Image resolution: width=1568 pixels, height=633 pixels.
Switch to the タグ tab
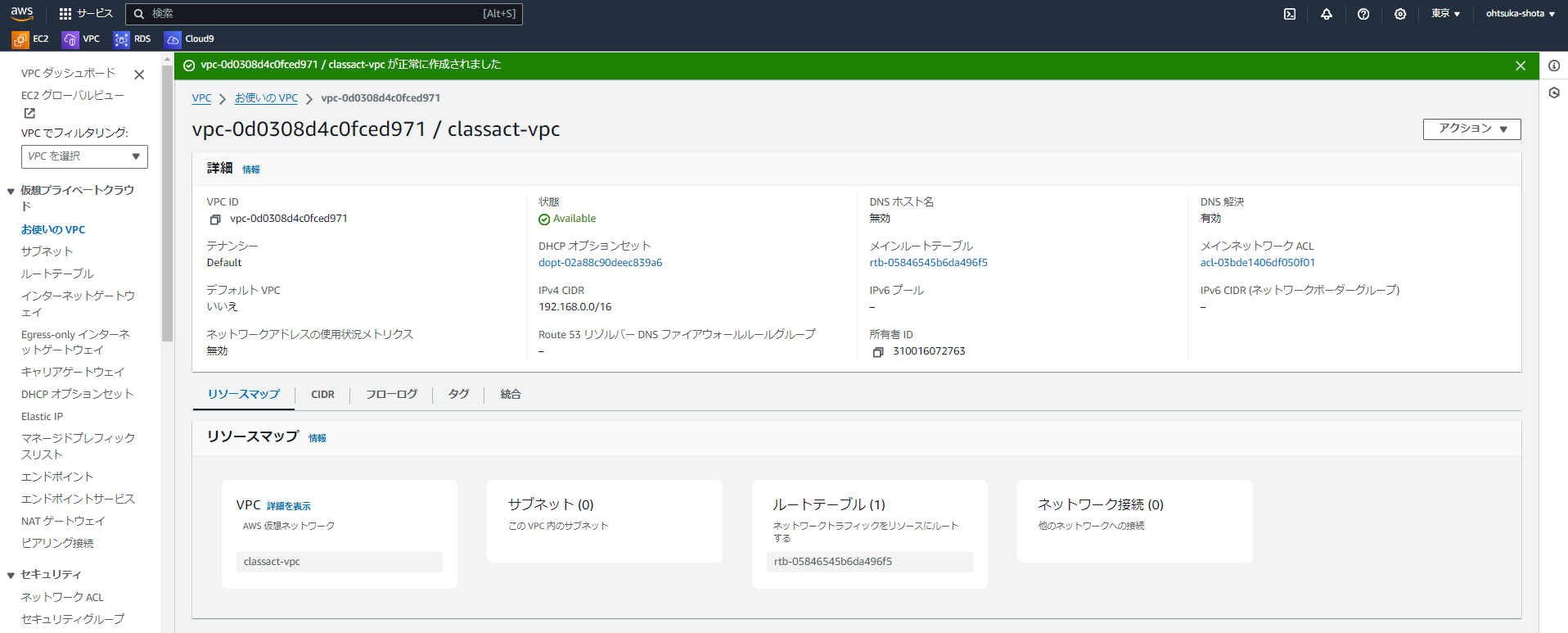tap(458, 395)
